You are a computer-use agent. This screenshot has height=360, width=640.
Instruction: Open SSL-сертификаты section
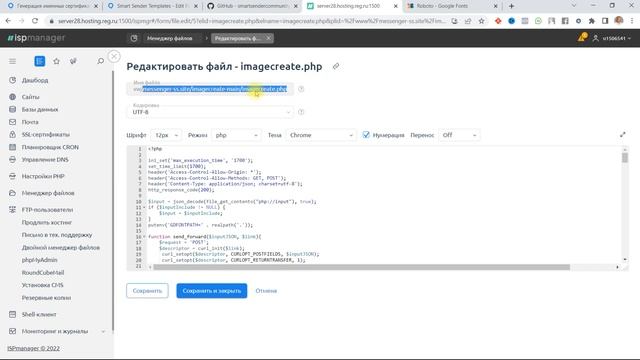click(45, 134)
